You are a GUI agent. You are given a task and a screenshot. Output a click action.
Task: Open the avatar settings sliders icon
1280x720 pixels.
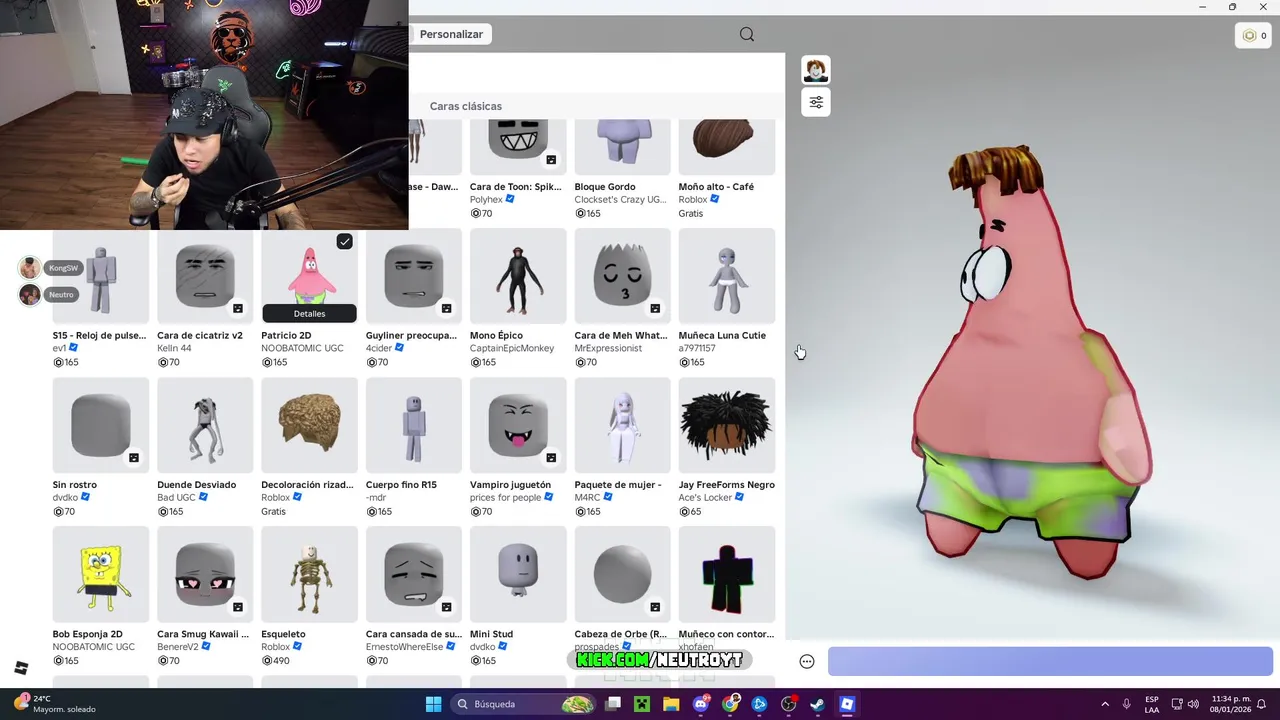tap(816, 102)
